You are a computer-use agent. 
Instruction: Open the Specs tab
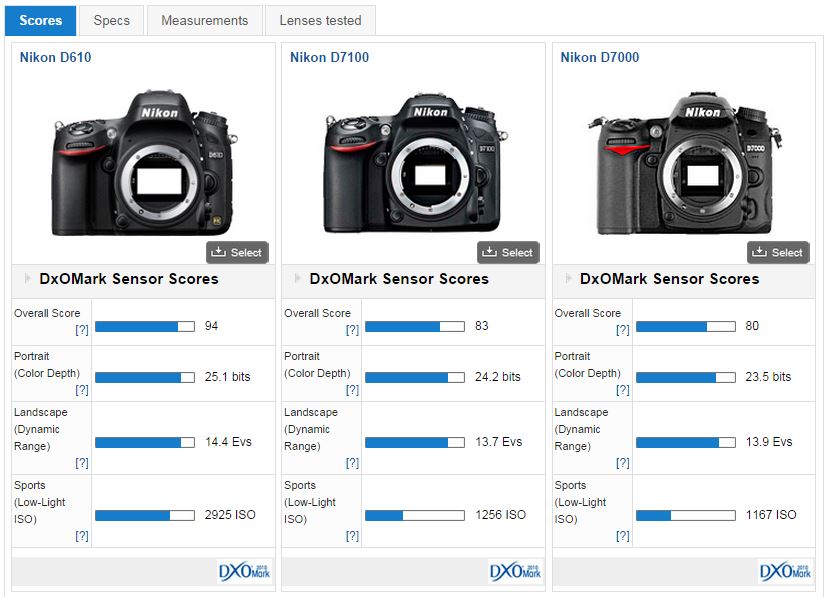coord(111,21)
